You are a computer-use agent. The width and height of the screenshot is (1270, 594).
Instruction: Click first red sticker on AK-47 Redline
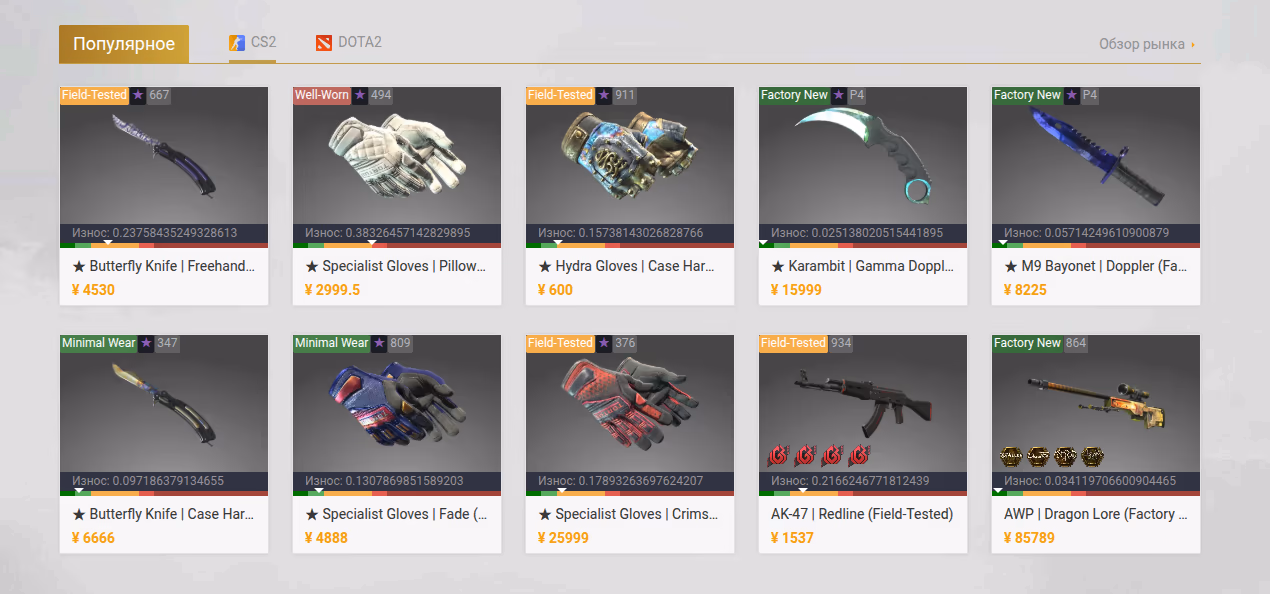coord(778,456)
